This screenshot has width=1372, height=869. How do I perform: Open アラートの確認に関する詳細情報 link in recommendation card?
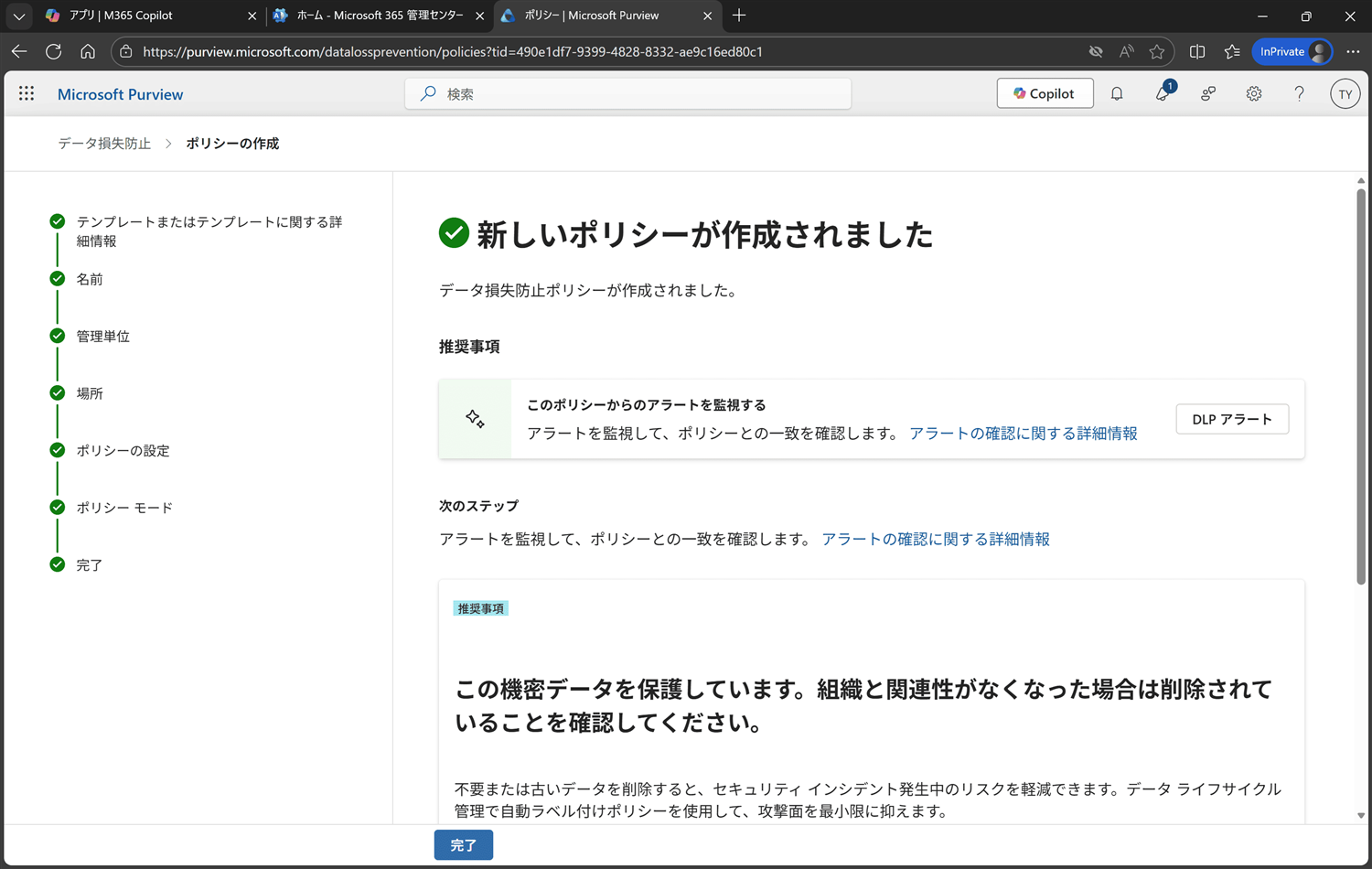click(1024, 434)
